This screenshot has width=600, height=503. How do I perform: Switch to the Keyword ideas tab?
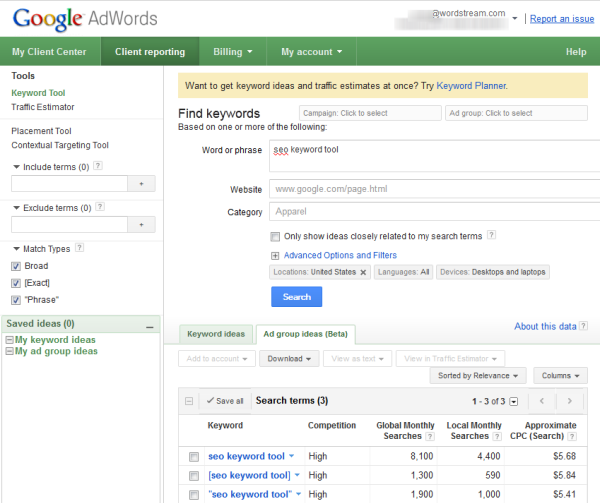tap(216, 334)
